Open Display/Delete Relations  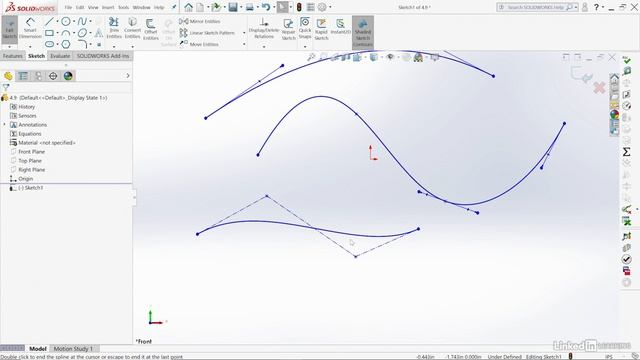pyautogui.click(x=264, y=29)
